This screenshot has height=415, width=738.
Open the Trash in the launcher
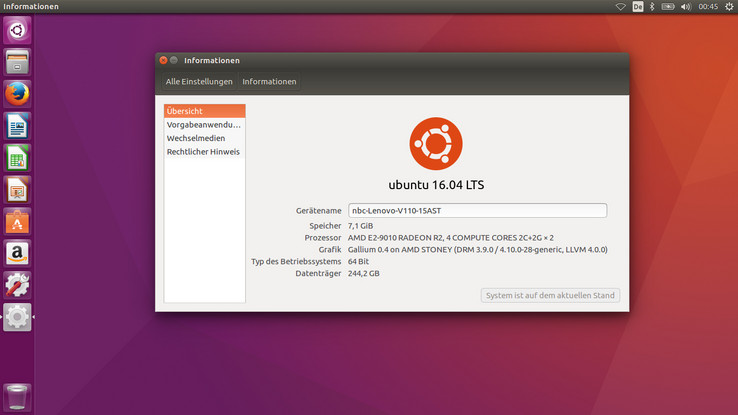(x=17, y=397)
